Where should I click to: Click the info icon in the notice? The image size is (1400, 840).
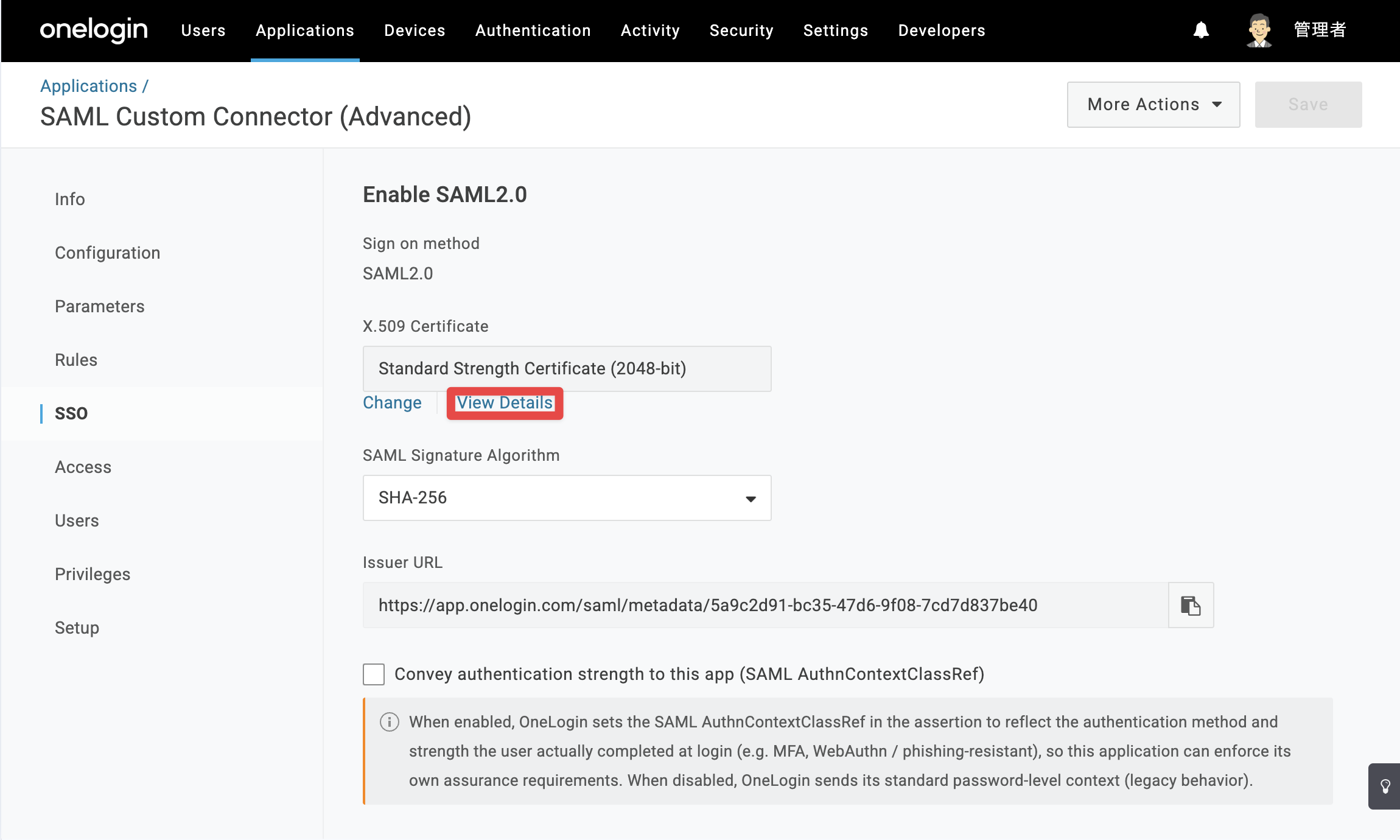click(x=390, y=722)
